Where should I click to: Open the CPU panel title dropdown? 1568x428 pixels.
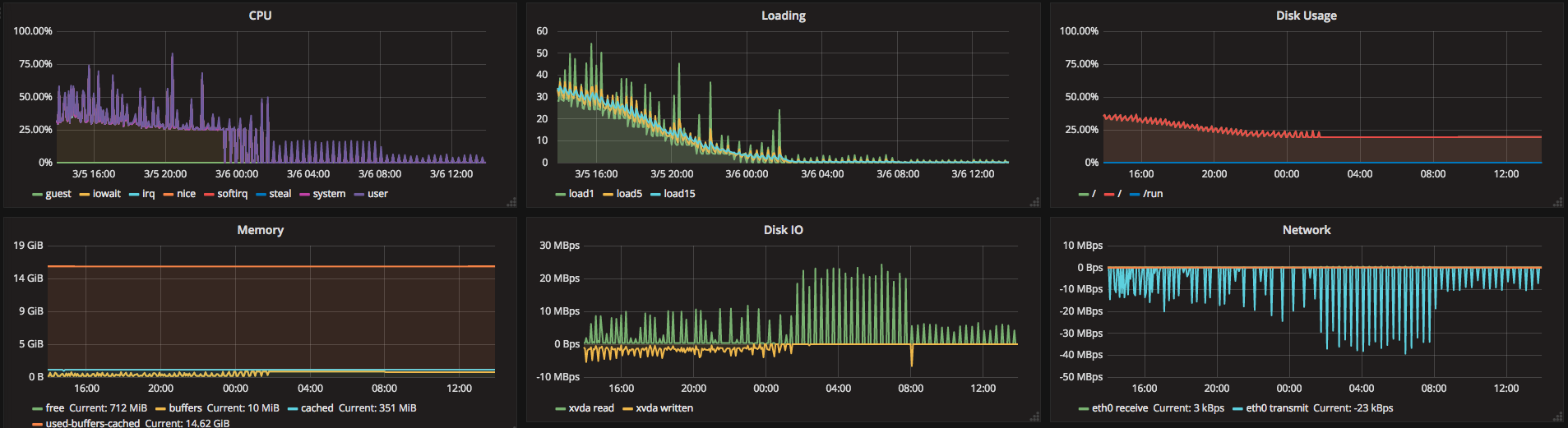[x=260, y=16]
